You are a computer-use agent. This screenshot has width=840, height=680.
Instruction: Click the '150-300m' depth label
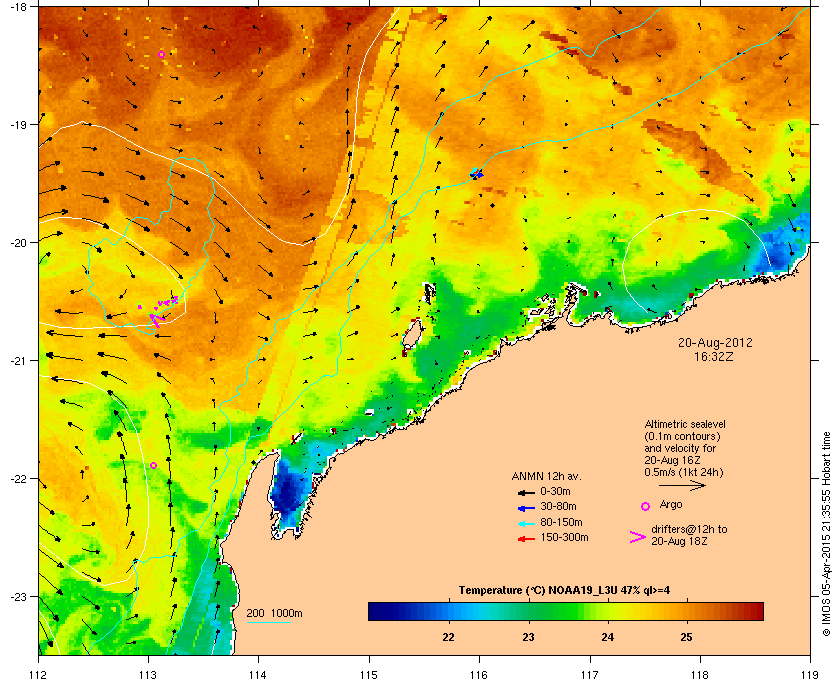point(564,537)
